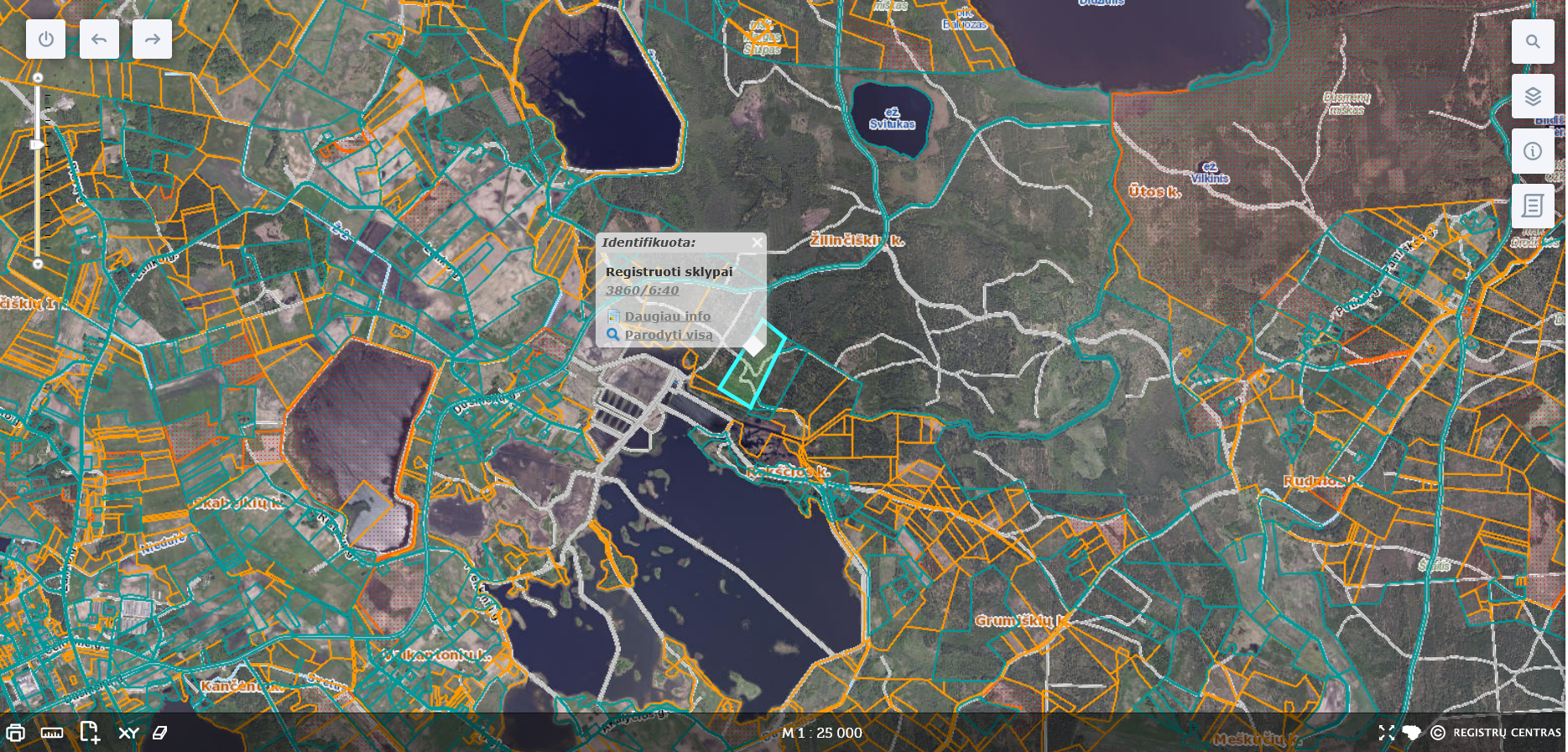
Task: Open the map search tool
Action: (x=1532, y=41)
